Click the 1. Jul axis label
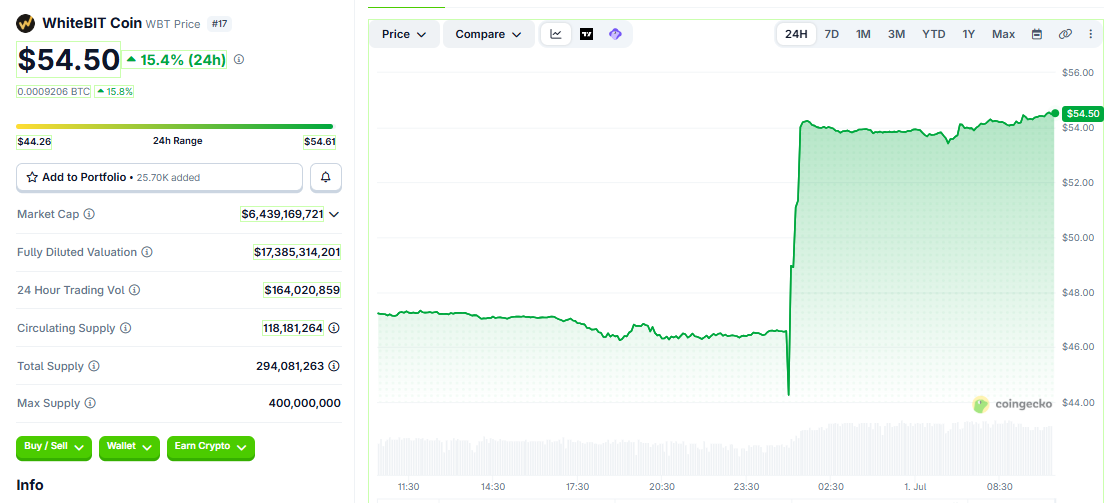Image resolution: width=1115 pixels, height=503 pixels. point(916,487)
